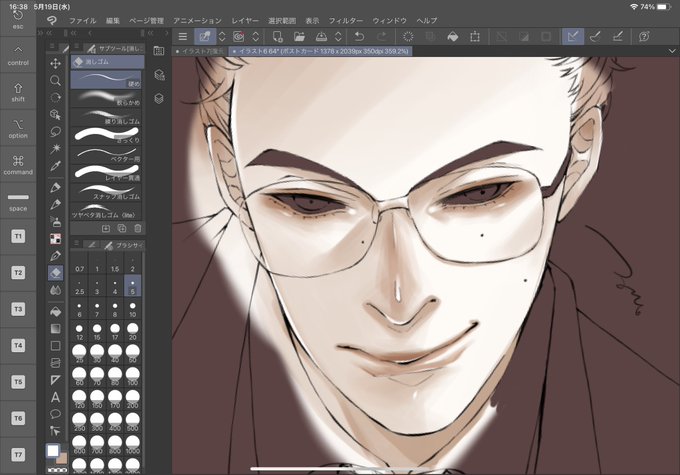This screenshot has height=475, width=680.
Task: Select the Zoom magnifier tool
Action: point(55,81)
